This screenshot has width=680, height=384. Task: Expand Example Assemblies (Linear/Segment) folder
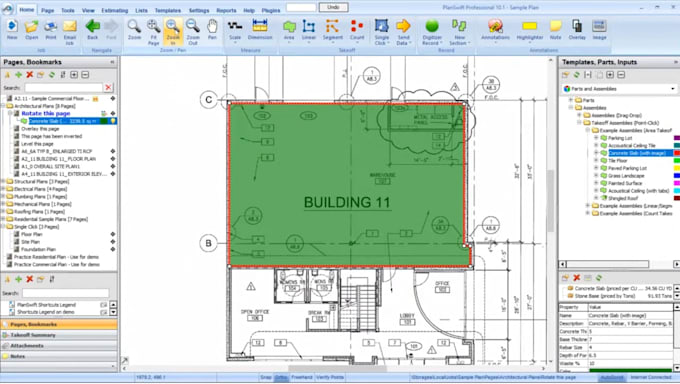[588, 206]
